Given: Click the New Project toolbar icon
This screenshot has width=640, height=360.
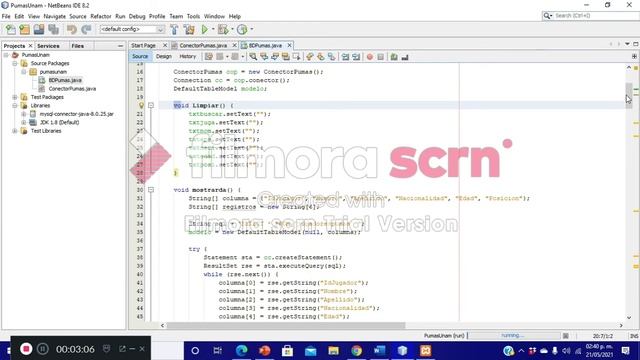Looking at the screenshot, I should (x=24, y=29).
